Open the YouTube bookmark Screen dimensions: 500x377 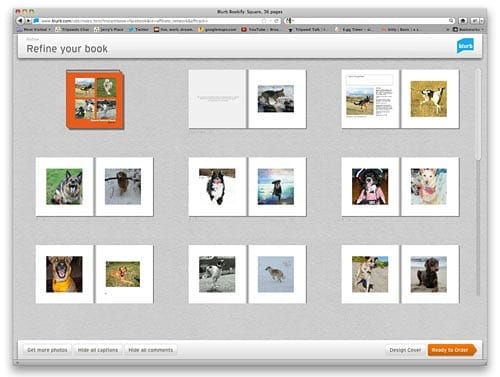(x=260, y=29)
